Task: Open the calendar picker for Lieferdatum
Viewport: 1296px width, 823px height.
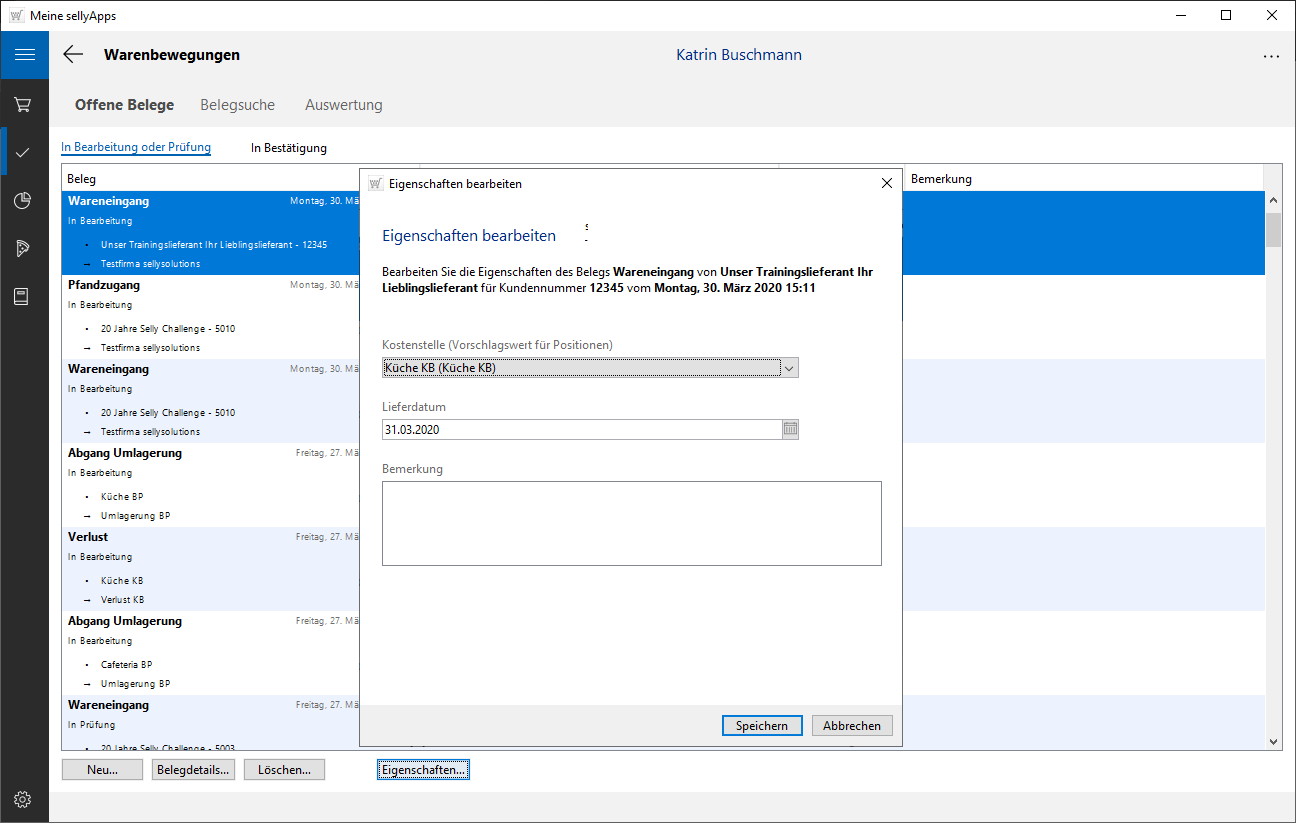Action: point(790,429)
